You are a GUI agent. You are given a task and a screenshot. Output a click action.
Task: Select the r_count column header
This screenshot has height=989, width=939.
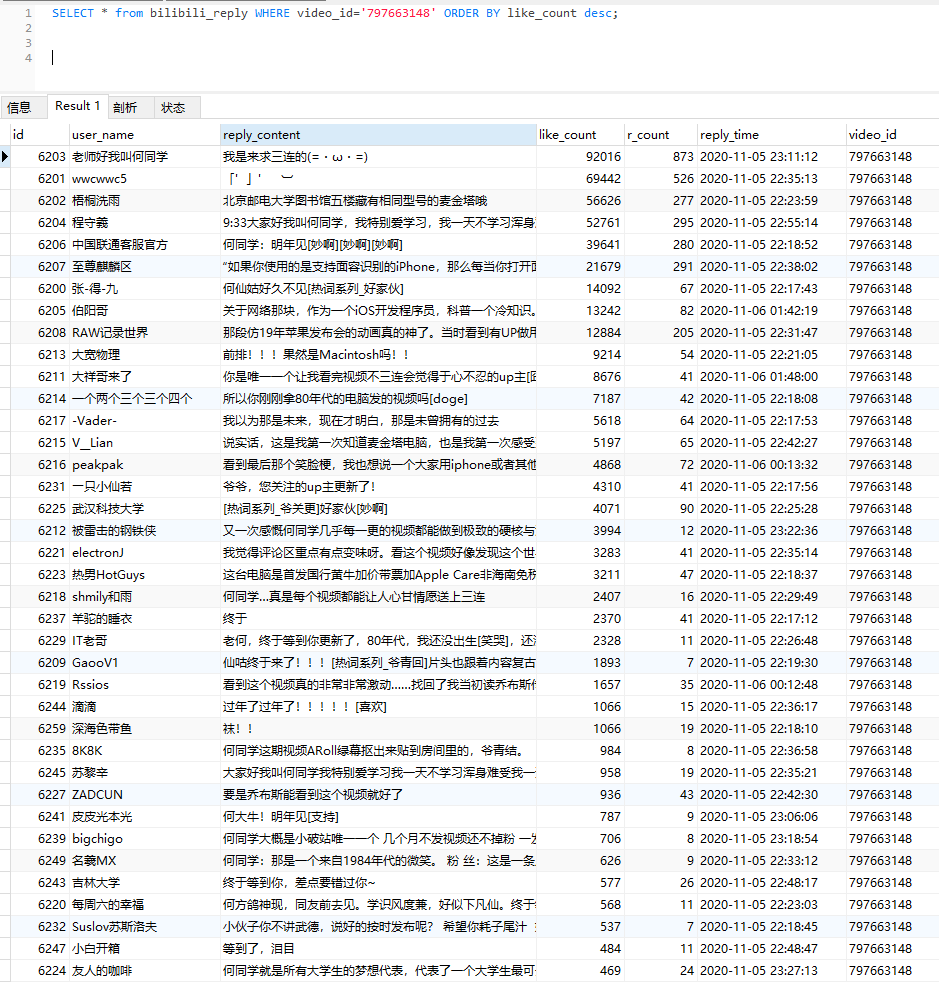(660, 134)
